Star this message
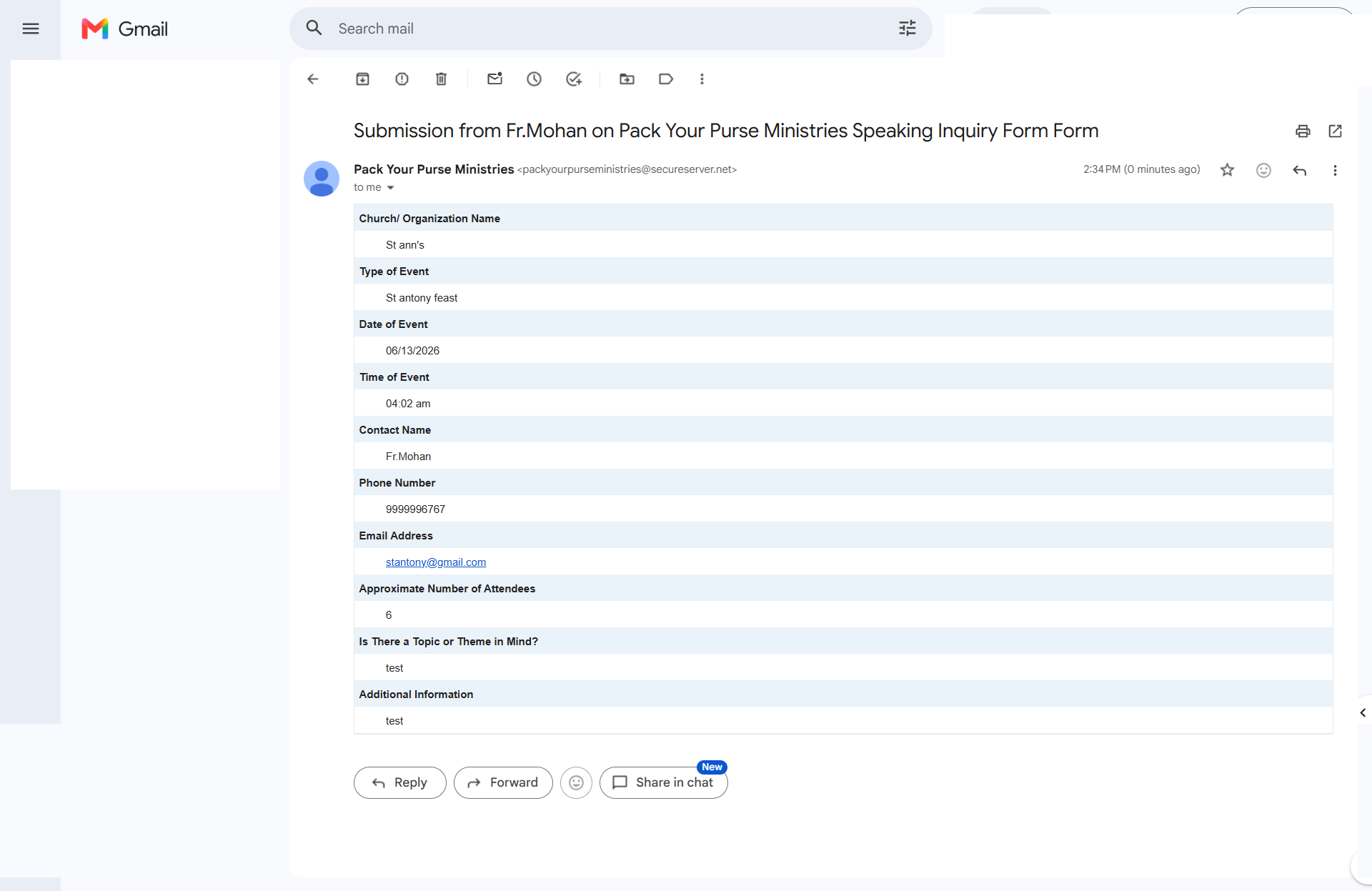1372x891 pixels. coord(1227,170)
